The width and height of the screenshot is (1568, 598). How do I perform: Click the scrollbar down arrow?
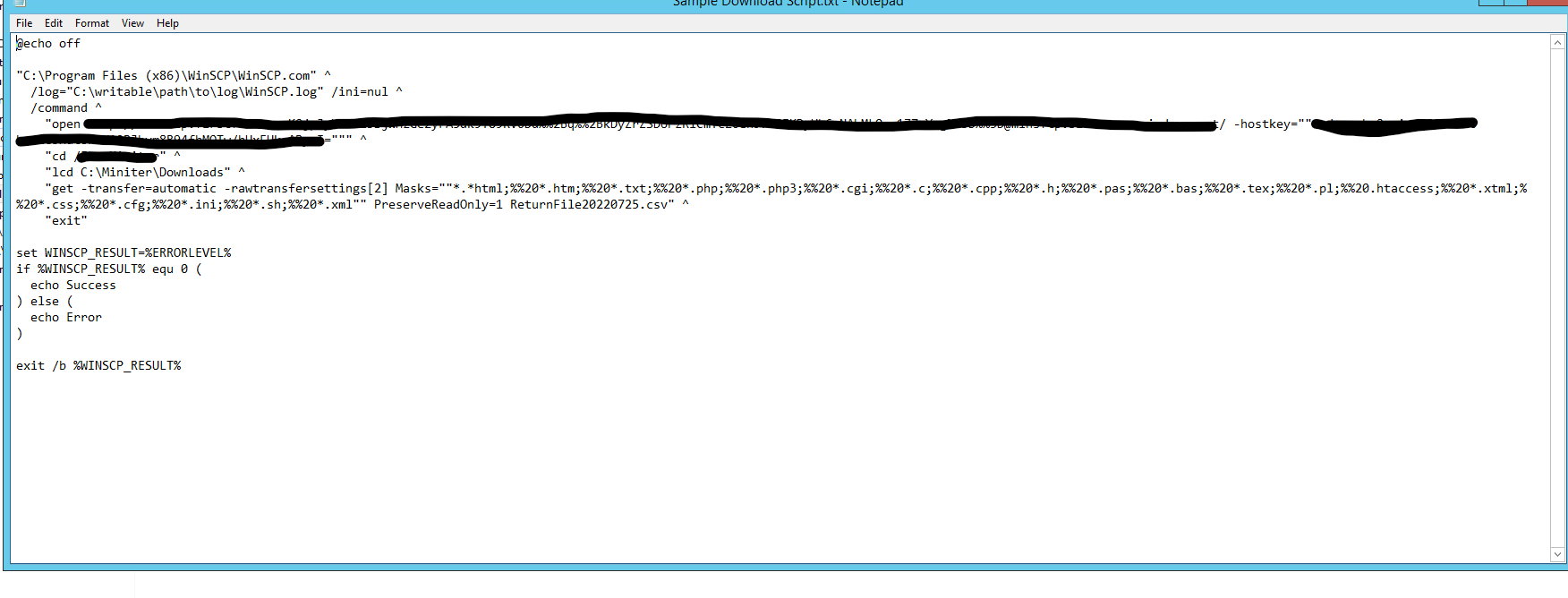(x=1557, y=554)
